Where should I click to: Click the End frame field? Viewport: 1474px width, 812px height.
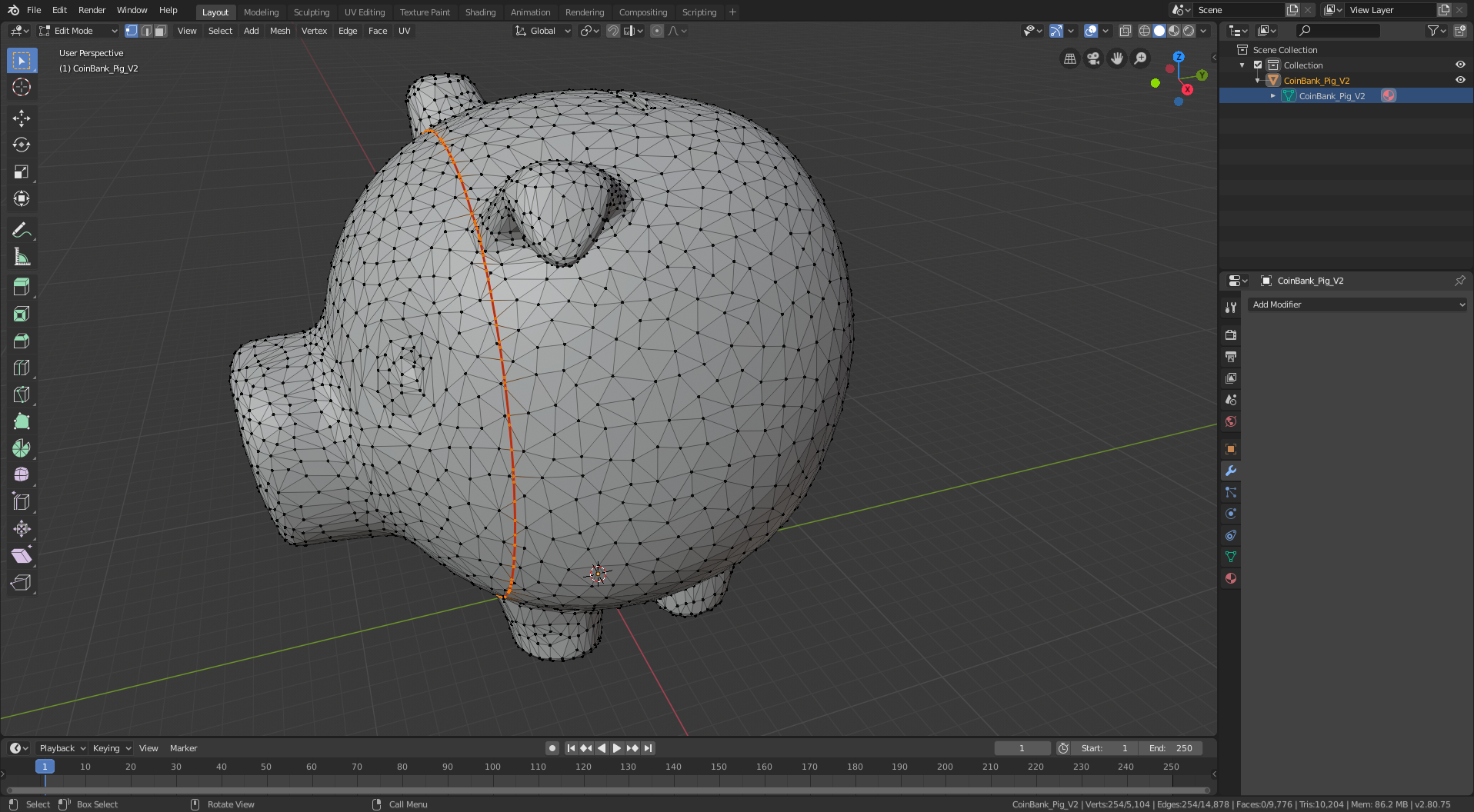click(x=1171, y=748)
